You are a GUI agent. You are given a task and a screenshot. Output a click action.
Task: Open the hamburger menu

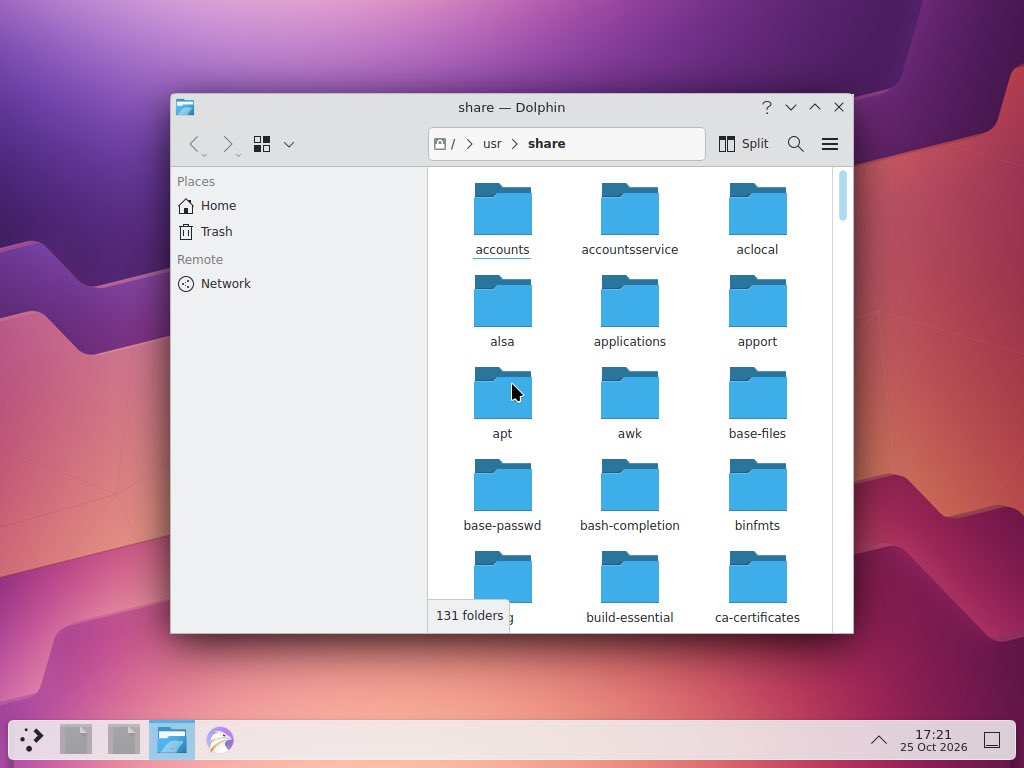[x=829, y=144]
